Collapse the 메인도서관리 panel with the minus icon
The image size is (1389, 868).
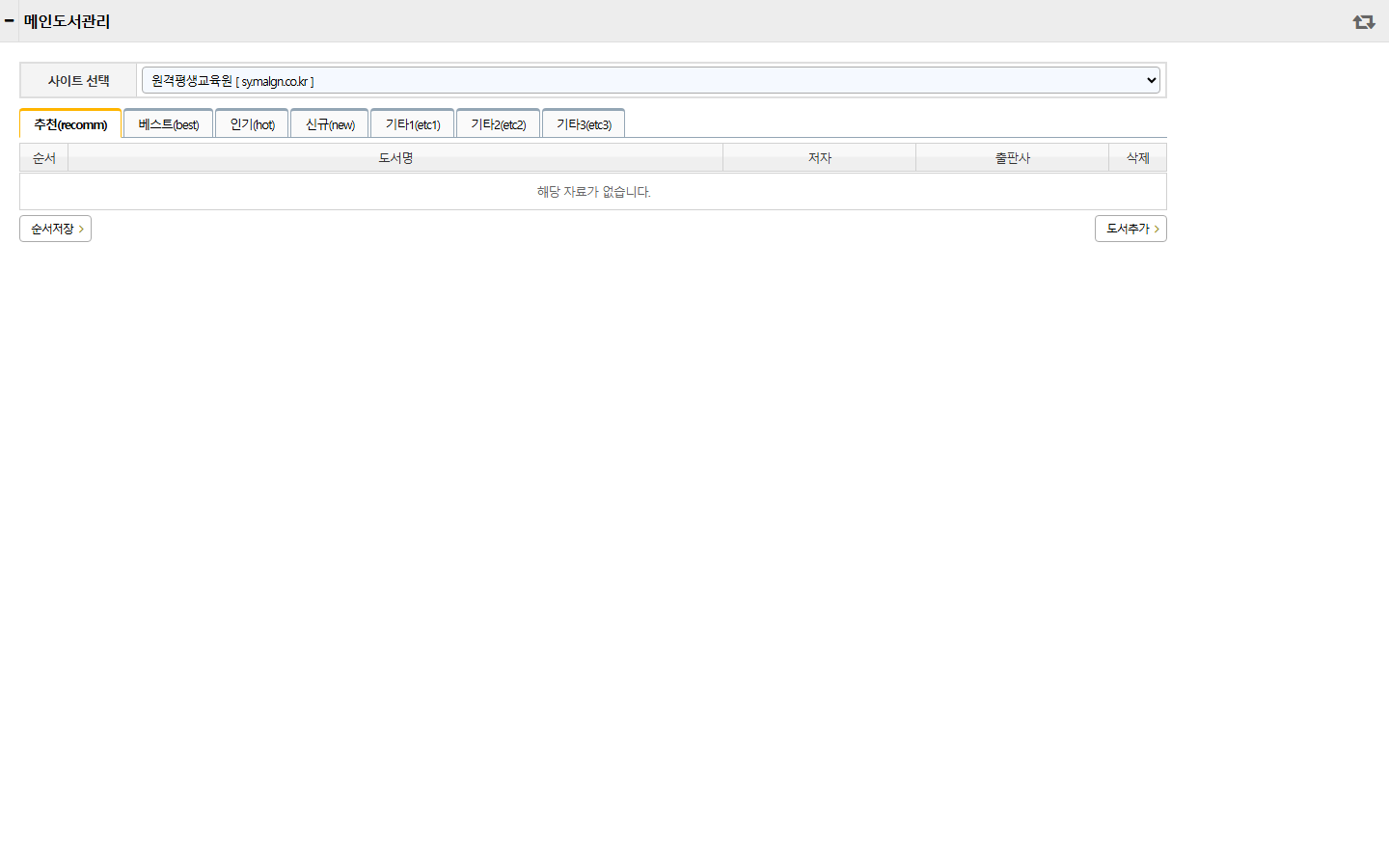9,20
